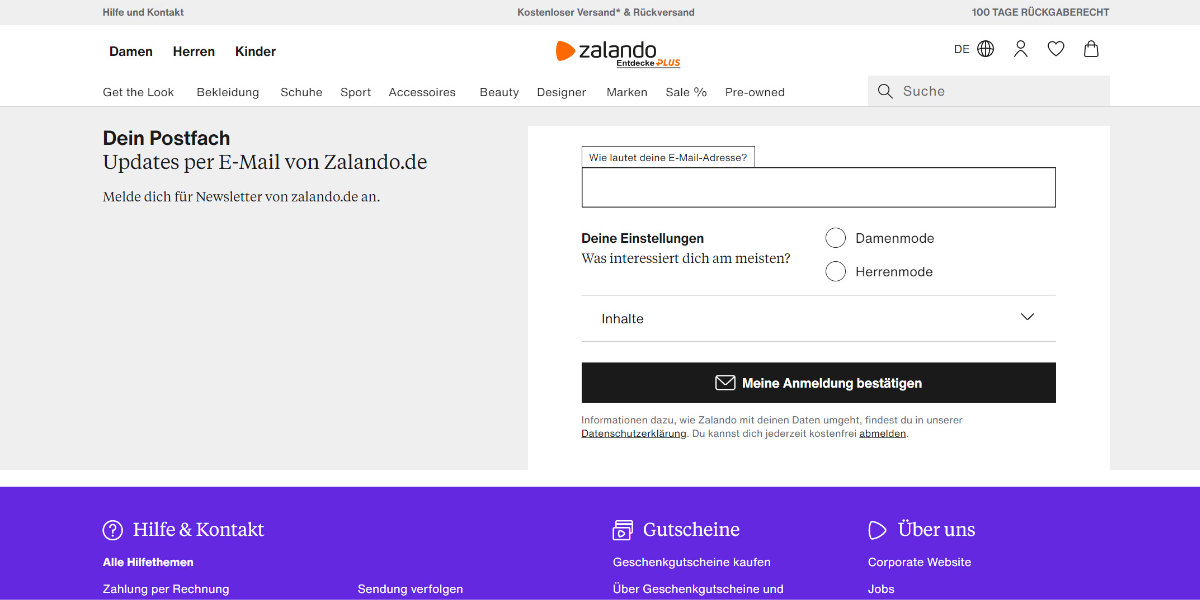
Task: Switch to the Herren tab
Action: pyautogui.click(x=194, y=51)
